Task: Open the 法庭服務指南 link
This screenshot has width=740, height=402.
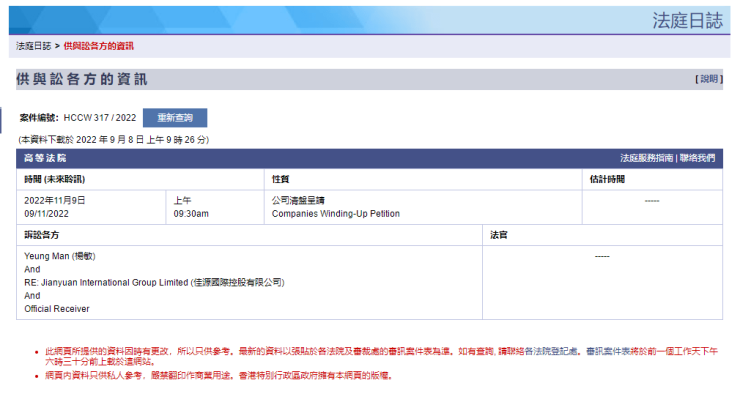Action: 646,158
